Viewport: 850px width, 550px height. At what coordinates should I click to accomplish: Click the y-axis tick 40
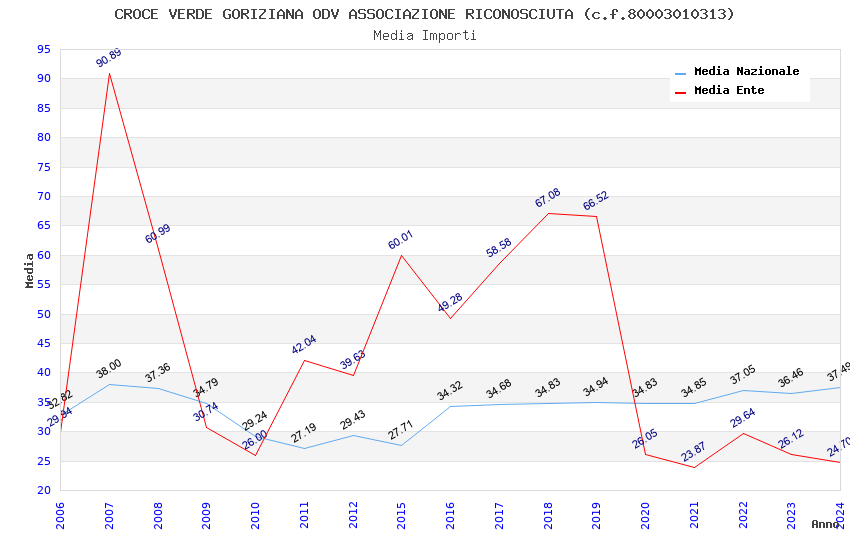(44, 373)
